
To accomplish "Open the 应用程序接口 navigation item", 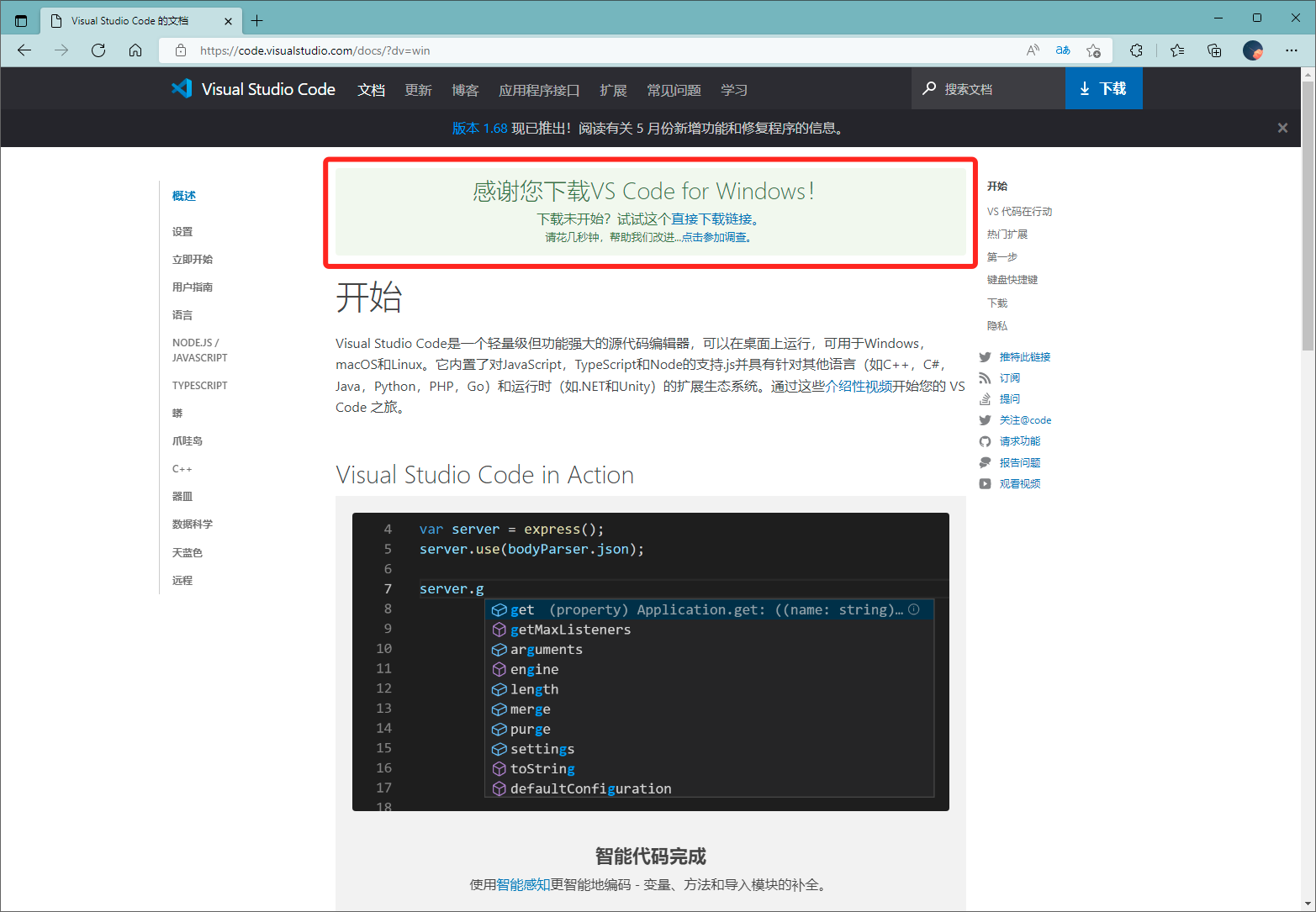I will (x=539, y=90).
